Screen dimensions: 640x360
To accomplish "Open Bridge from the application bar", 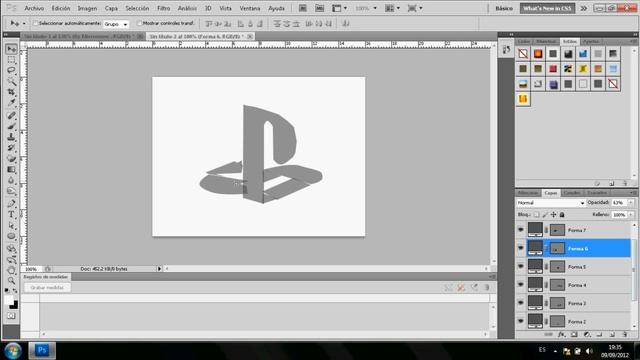I will click(303, 8).
